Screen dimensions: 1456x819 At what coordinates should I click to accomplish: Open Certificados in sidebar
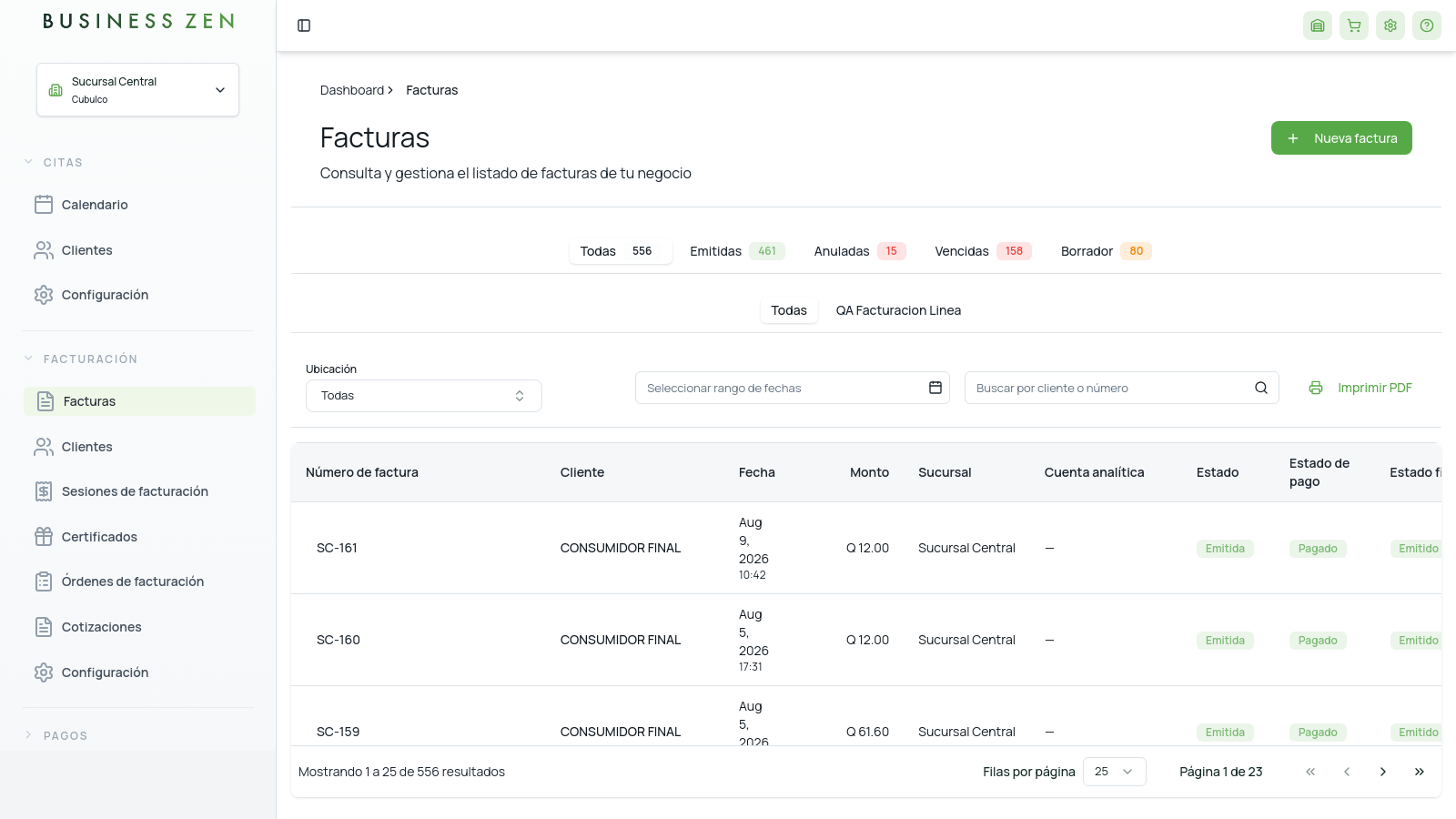(139, 537)
